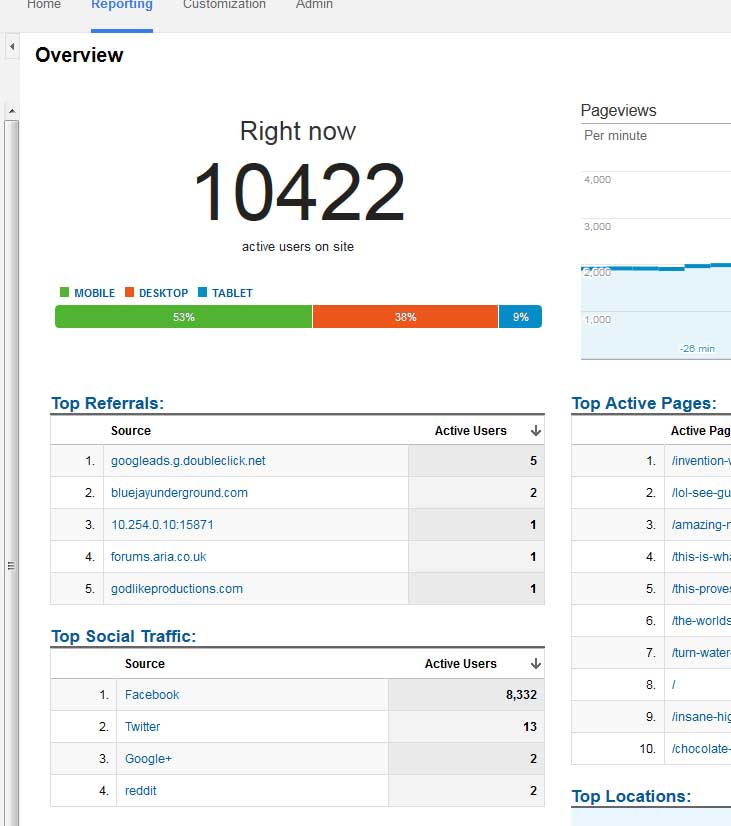Open googleads.g.doubleclick.net referral link
Screen dimensions: 731x826
point(188,461)
